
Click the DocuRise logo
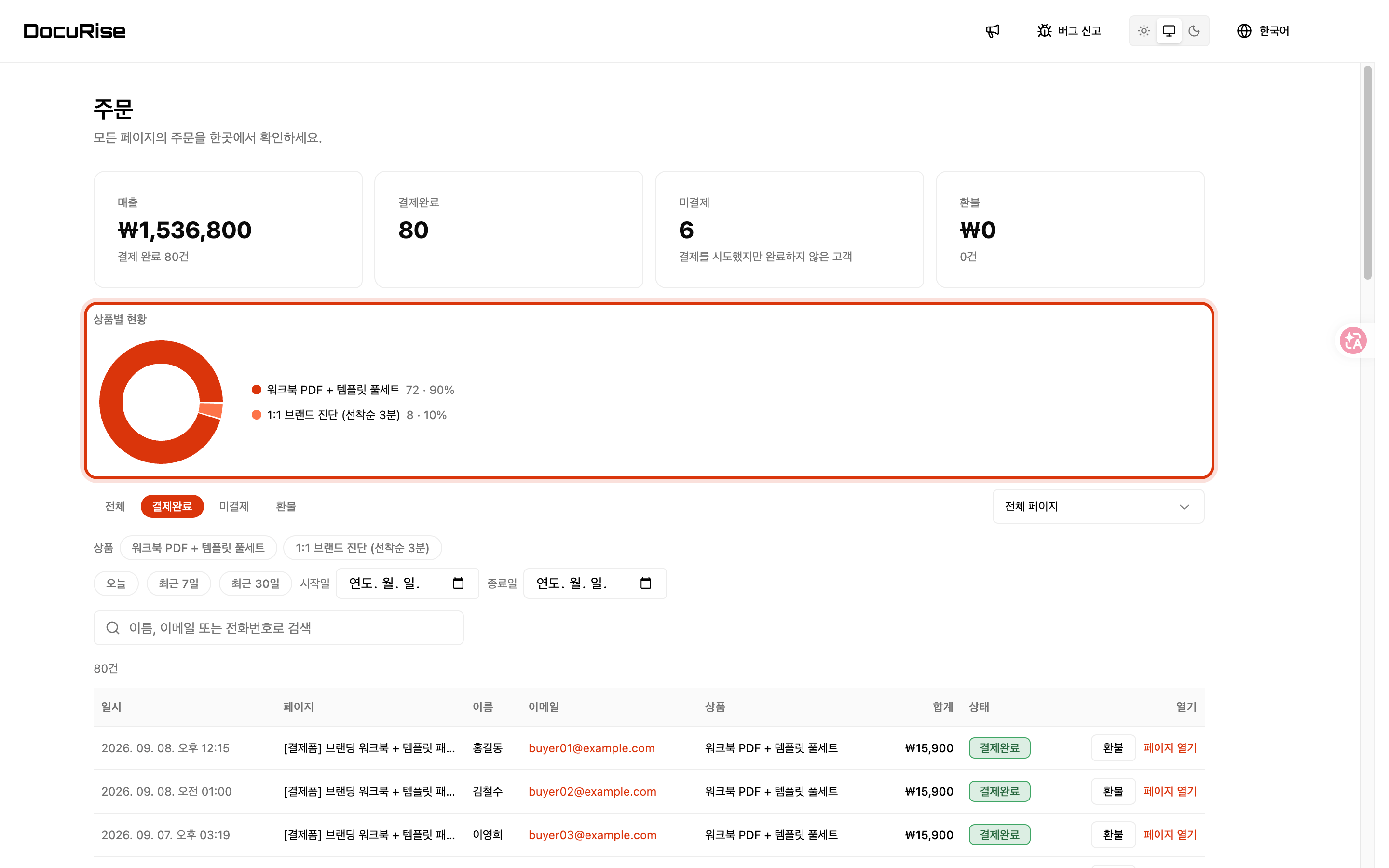tap(75, 31)
